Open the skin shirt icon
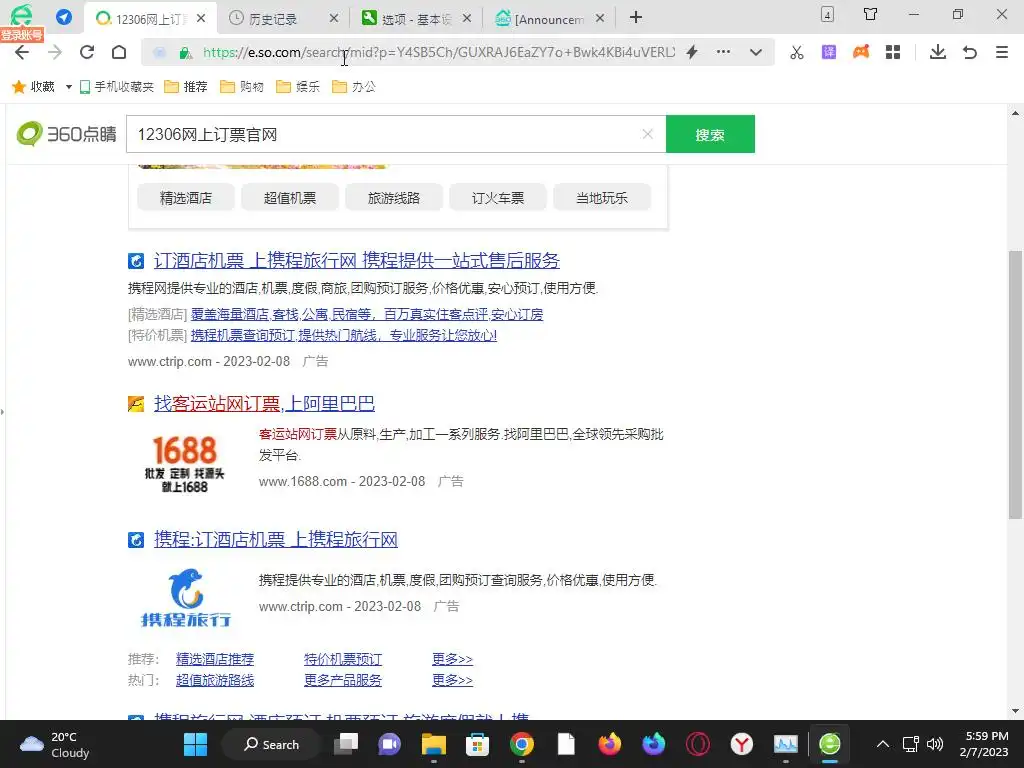 coord(871,14)
